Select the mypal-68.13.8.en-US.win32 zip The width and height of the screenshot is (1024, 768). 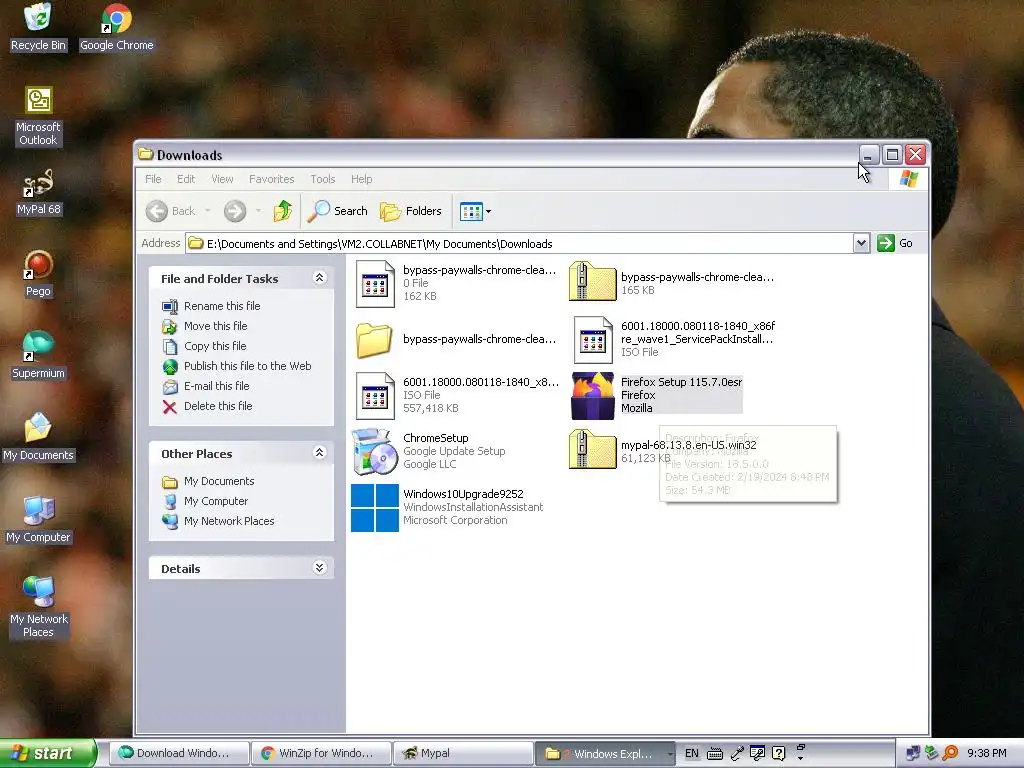click(x=663, y=451)
